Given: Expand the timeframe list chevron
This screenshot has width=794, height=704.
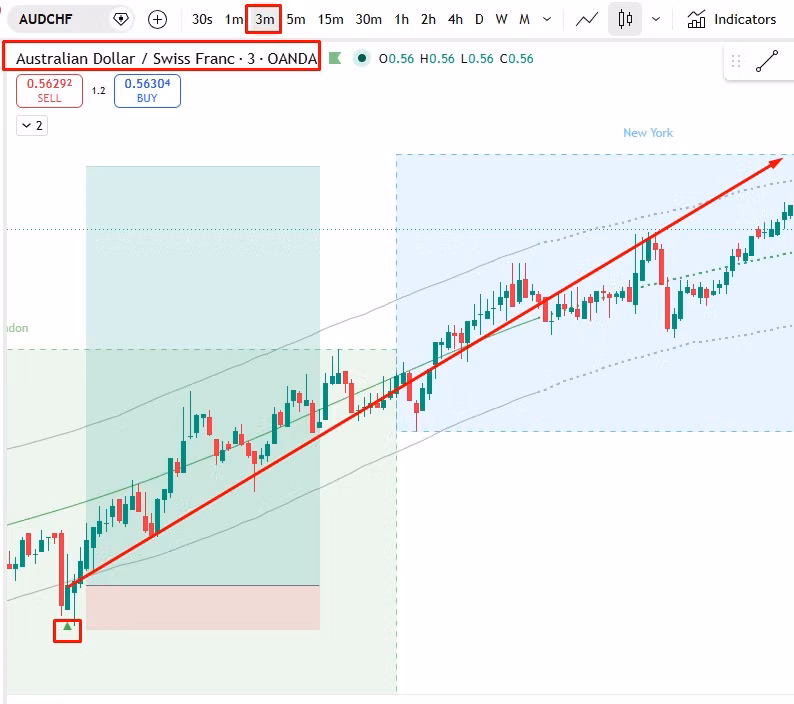Looking at the screenshot, I should click(547, 19).
